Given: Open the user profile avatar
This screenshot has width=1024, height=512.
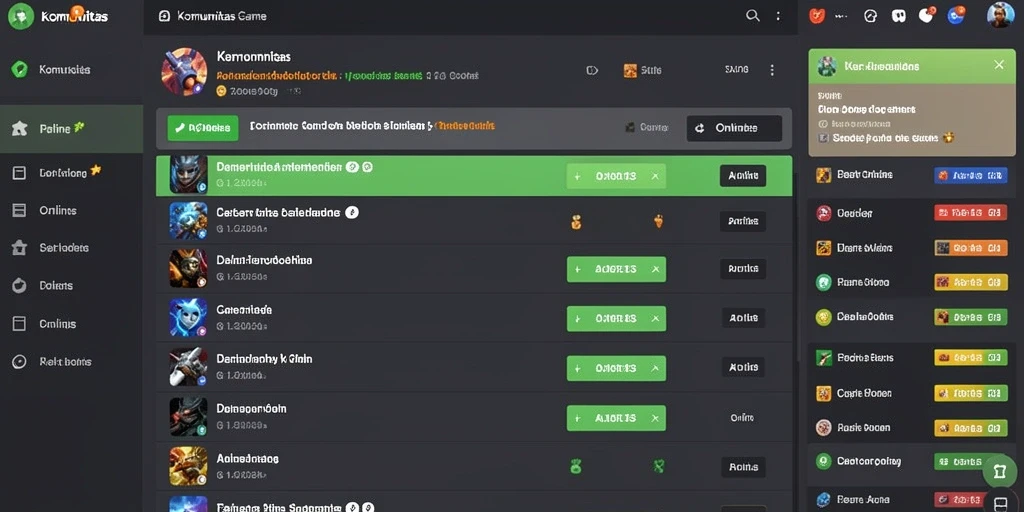Looking at the screenshot, I should pyautogui.click(x=1000, y=15).
